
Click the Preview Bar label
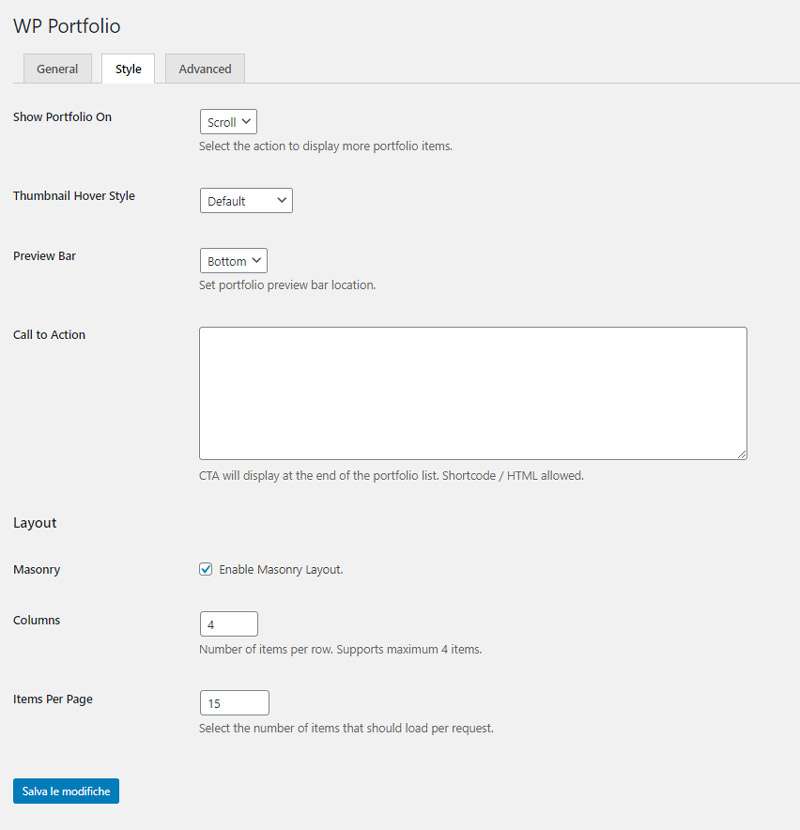coord(44,256)
